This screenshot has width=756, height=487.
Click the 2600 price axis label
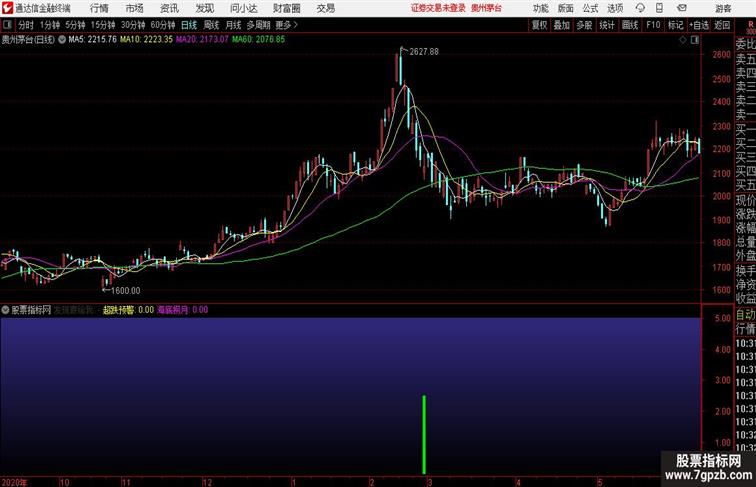tap(722, 54)
